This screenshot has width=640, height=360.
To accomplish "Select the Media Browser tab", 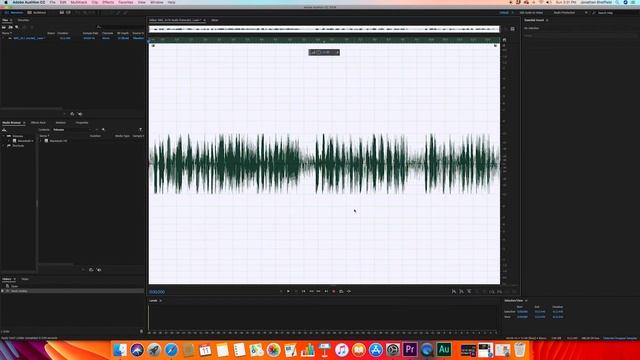I will [x=11, y=122].
